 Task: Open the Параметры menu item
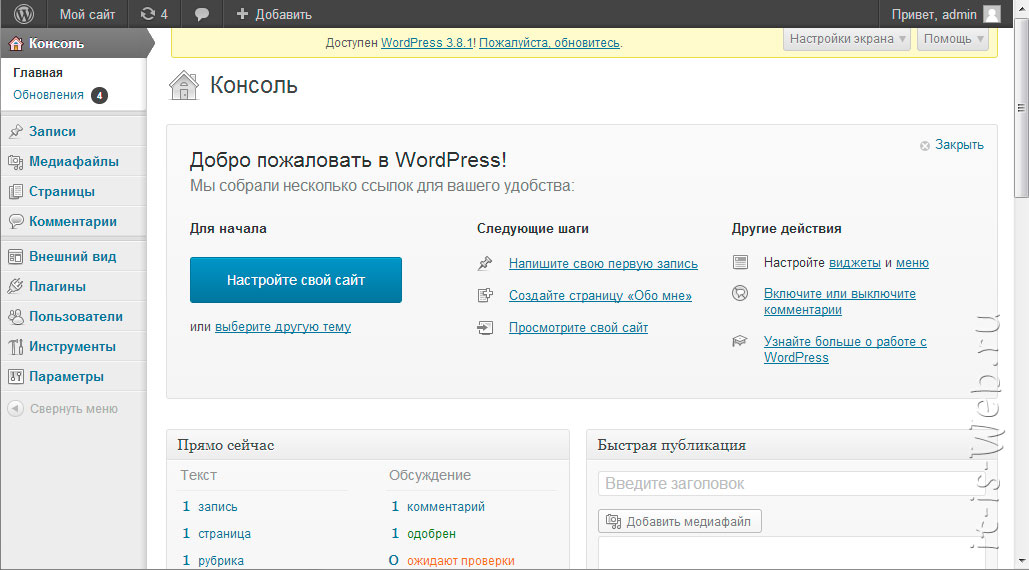coord(74,377)
